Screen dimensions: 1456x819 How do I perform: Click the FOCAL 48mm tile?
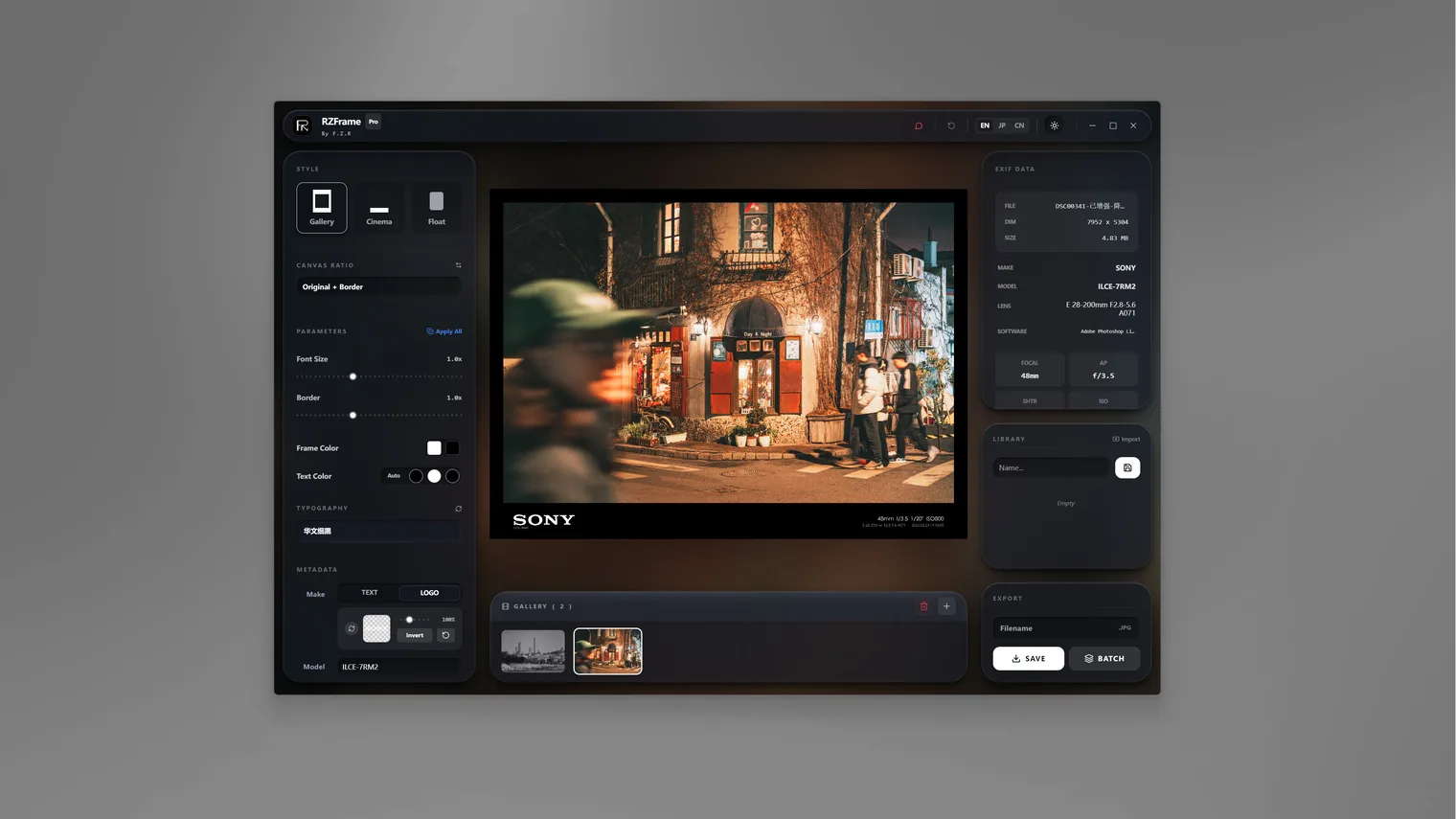[x=1030, y=369]
